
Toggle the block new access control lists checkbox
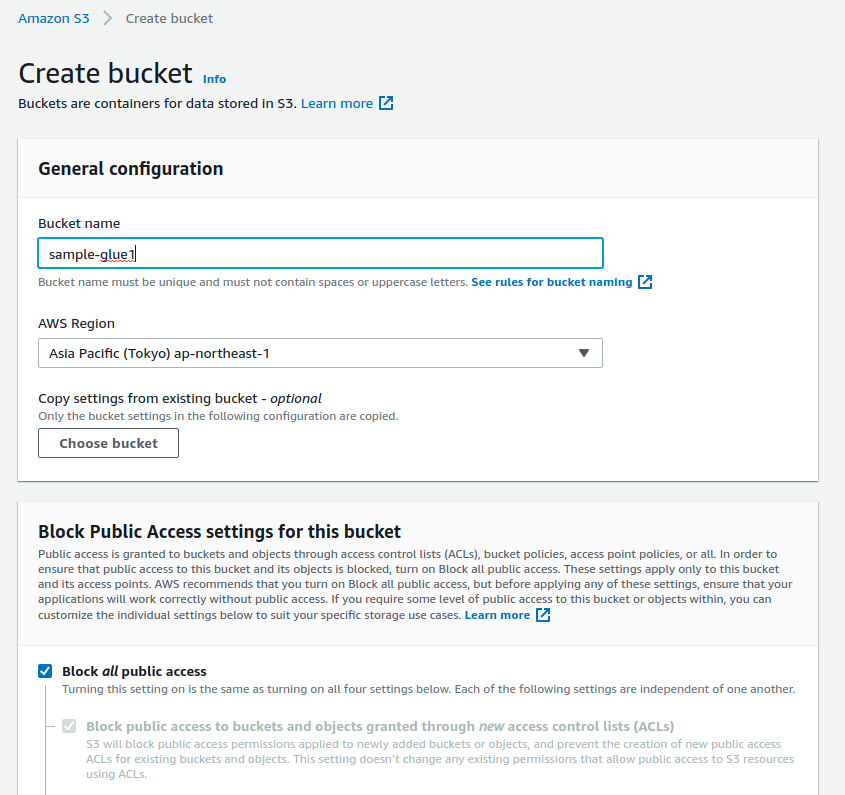[x=69, y=726]
